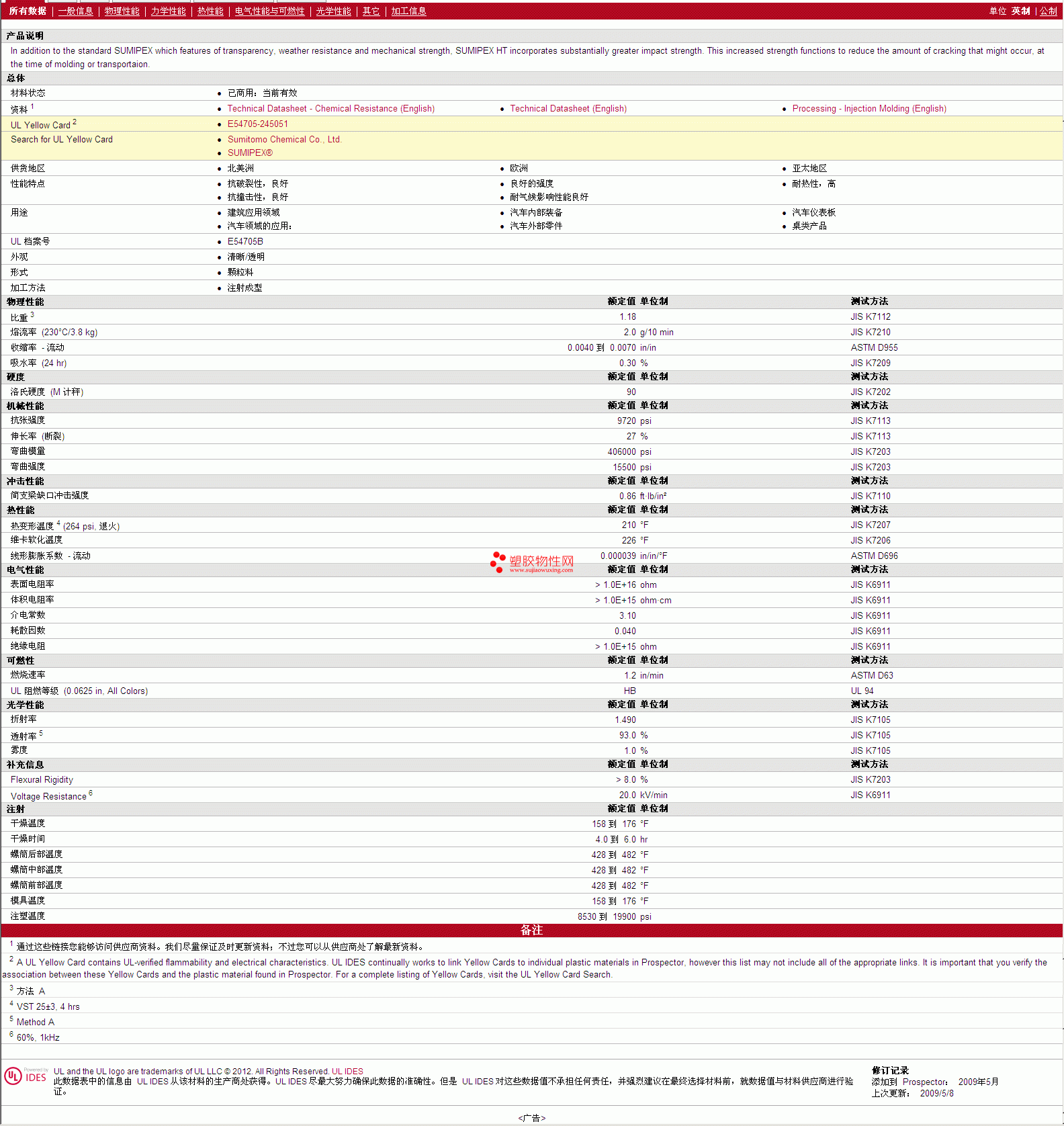Image resolution: width=1064 pixels, height=1126 pixels.
Task: Show the 电气性能与可燃性 tab
Action: coord(270,11)
